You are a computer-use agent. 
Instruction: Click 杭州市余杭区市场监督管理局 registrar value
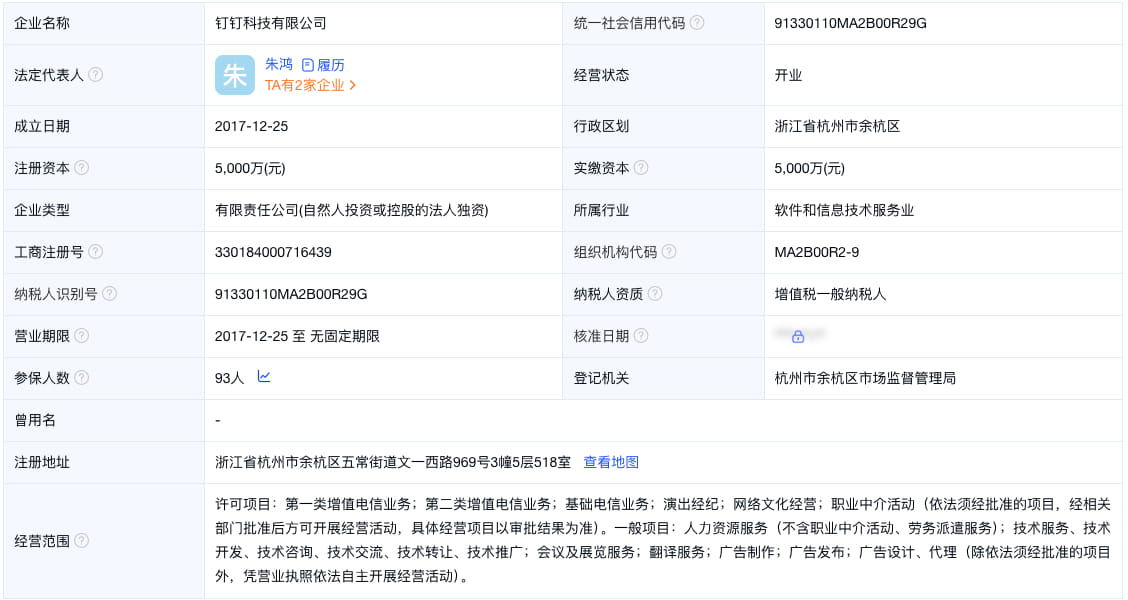pyautogui.click(x=865, y=378)
